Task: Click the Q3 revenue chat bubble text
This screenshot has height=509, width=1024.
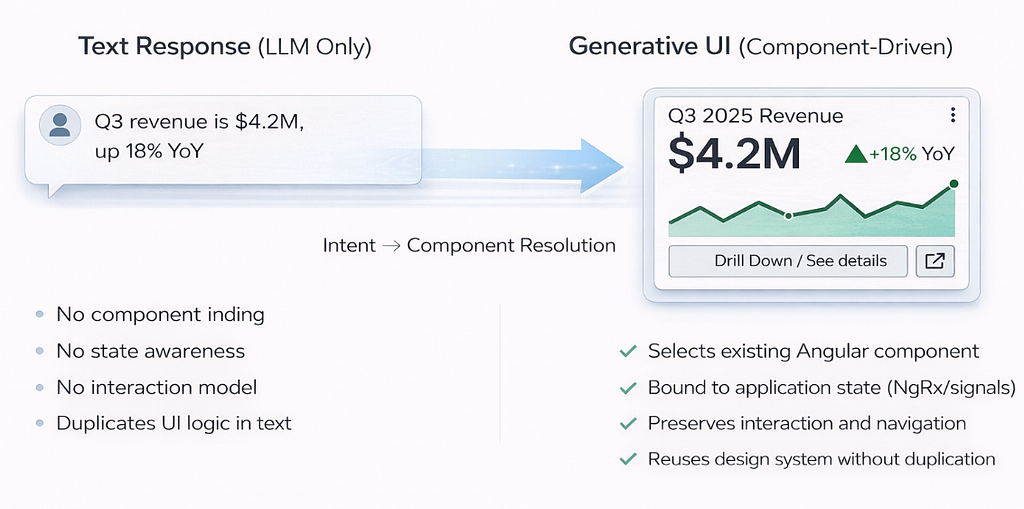Action: (x=199, y=137)
